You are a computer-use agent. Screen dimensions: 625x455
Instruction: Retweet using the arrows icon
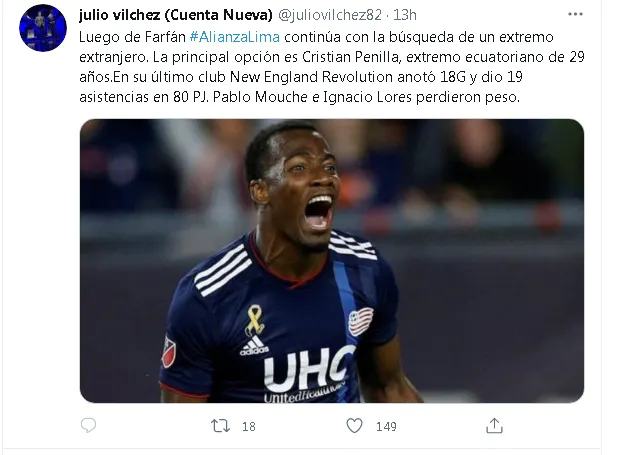220,426
